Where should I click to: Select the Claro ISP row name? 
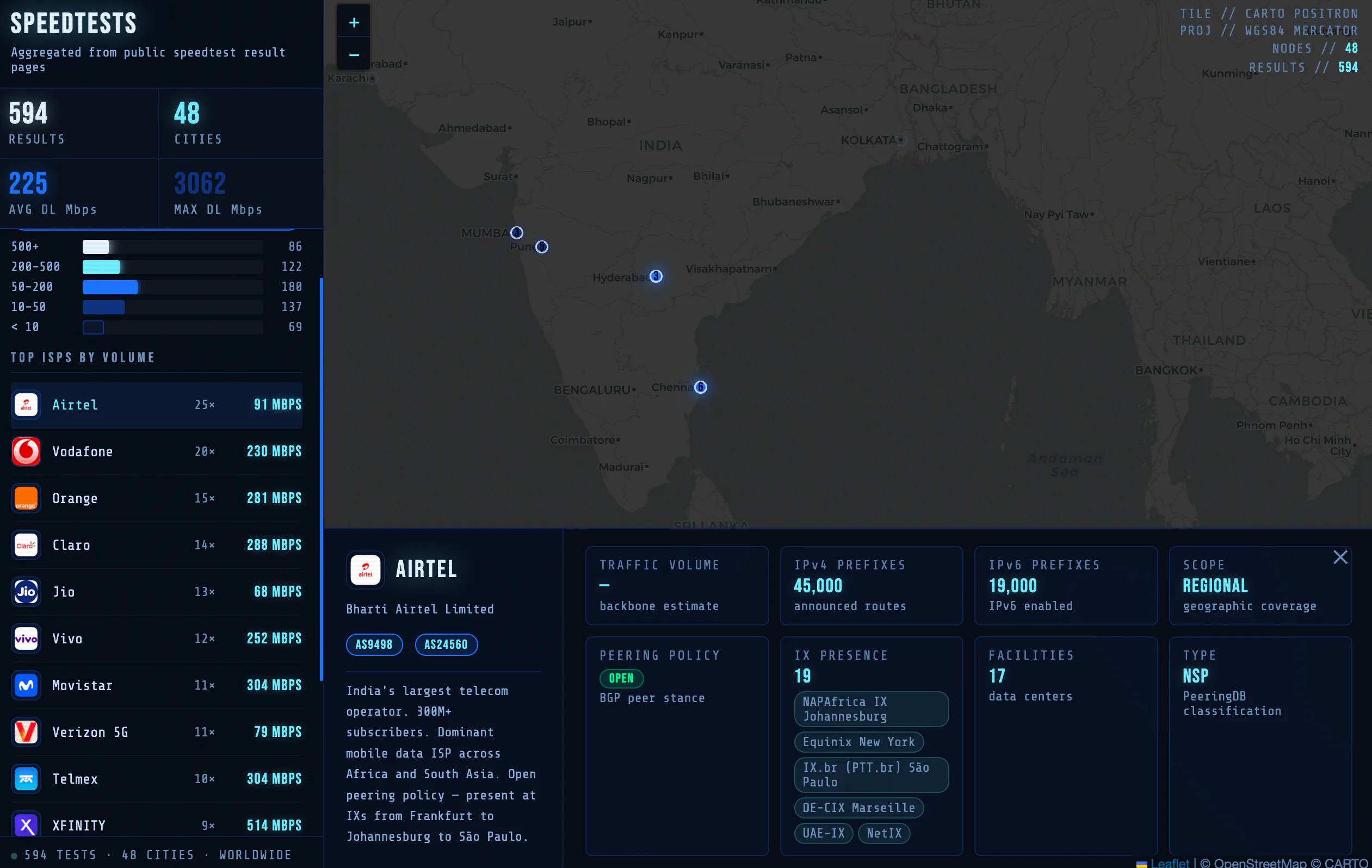coord(71,545)
